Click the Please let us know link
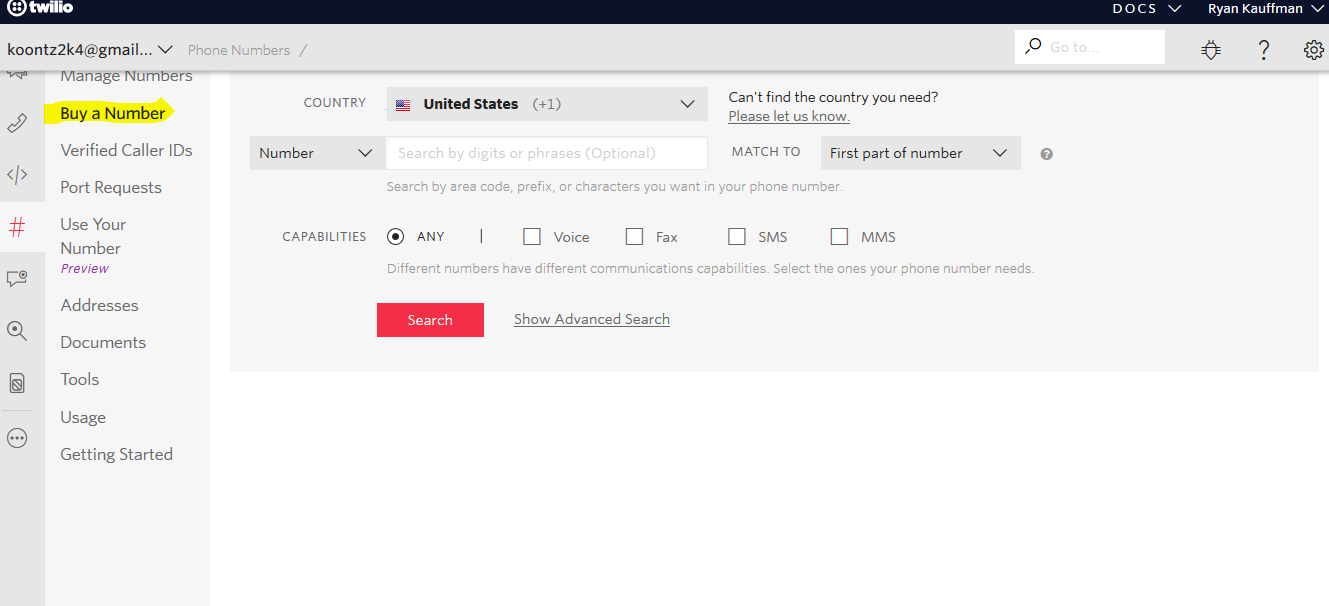This screenshot has height=606, width=1329. click(x=789, y=116)
